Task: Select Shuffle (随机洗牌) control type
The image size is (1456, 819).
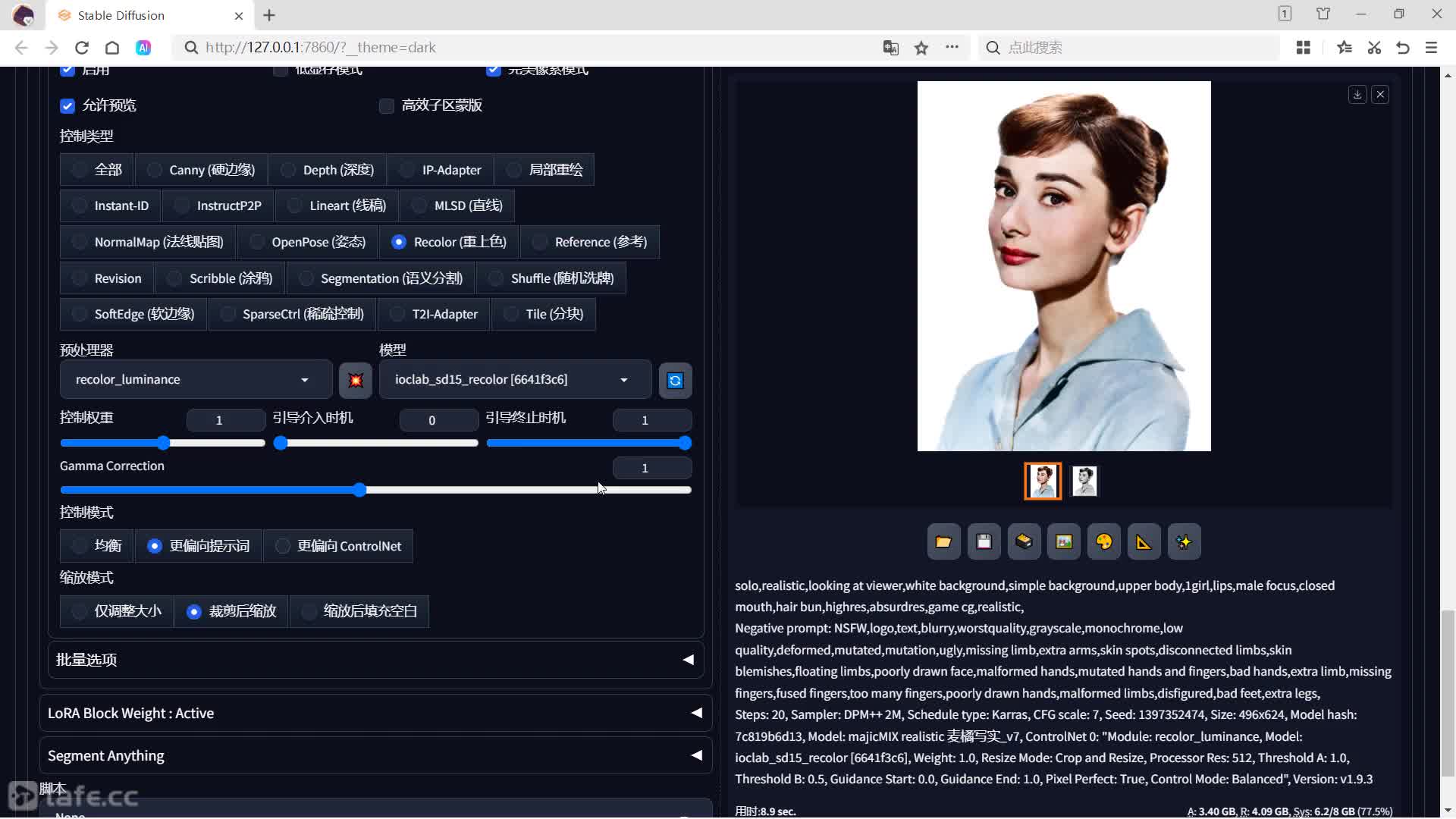Action: [x=551, y=278]
